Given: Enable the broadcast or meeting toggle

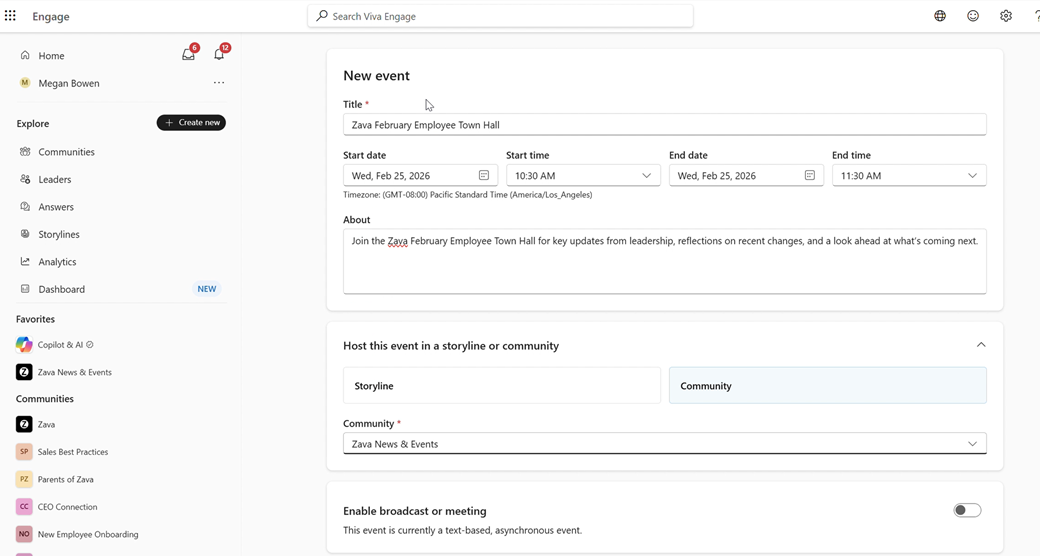Looking at the screenshot, I should (x=966, y=510).
